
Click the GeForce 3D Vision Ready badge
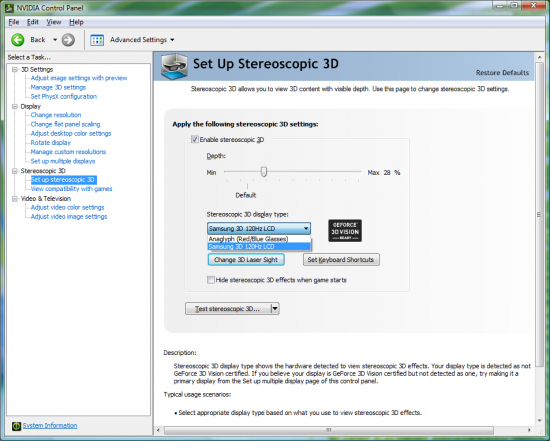coord(345,230)
